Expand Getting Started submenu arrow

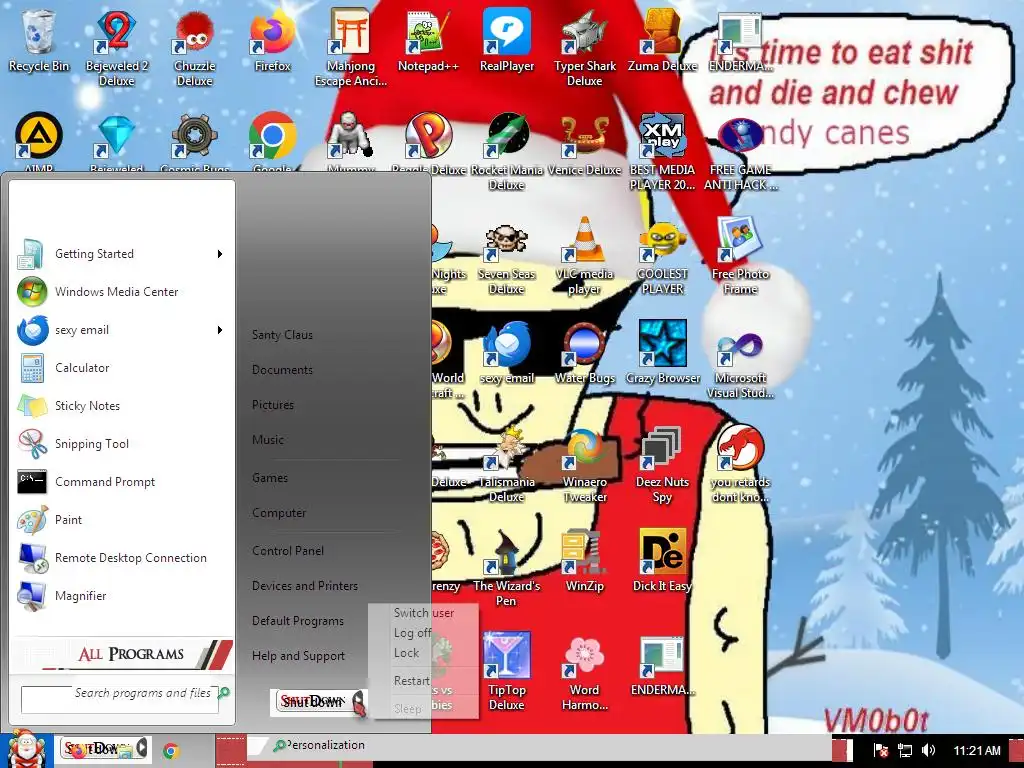pos(220,254)
